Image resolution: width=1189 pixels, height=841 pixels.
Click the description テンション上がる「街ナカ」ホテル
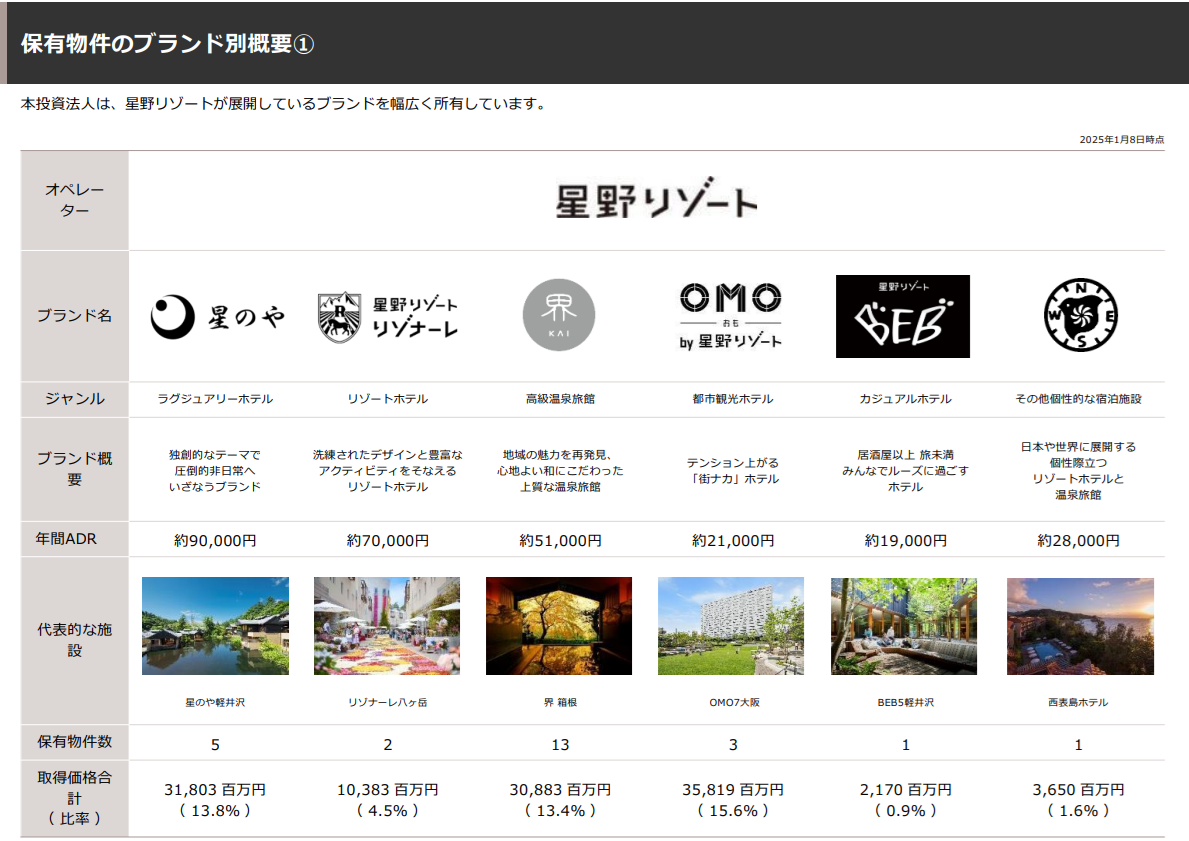point(733,470)
